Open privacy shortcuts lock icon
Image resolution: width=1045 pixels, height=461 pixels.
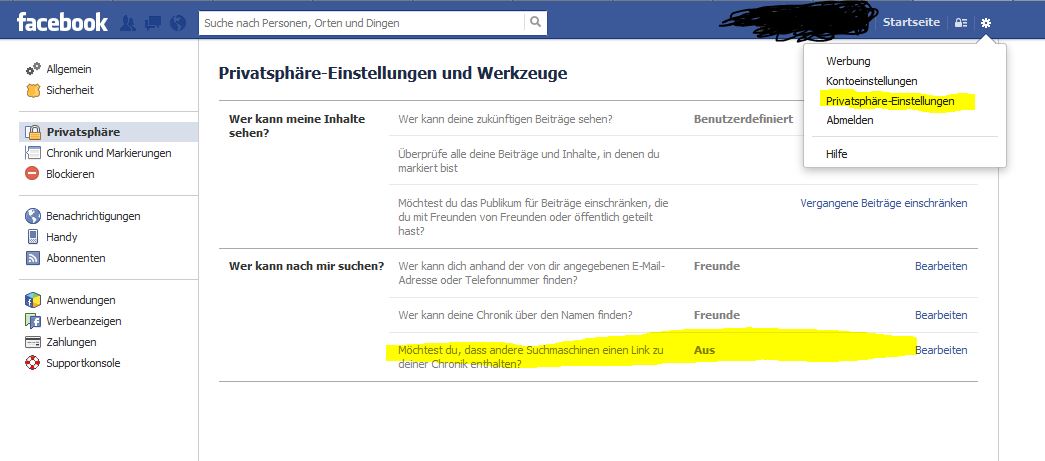coord(960,23)
